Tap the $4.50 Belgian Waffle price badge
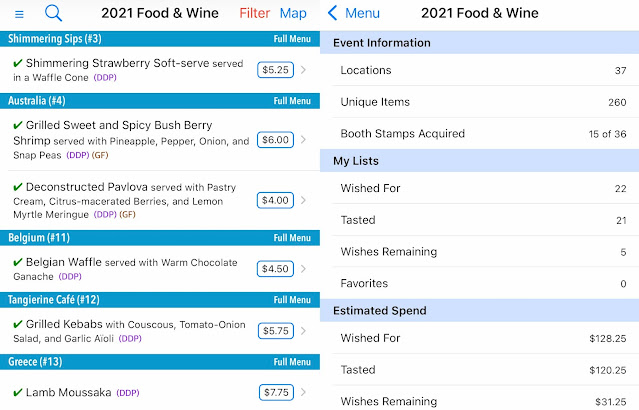The height and width of the screenshot is (410, 639). [274, 269]
